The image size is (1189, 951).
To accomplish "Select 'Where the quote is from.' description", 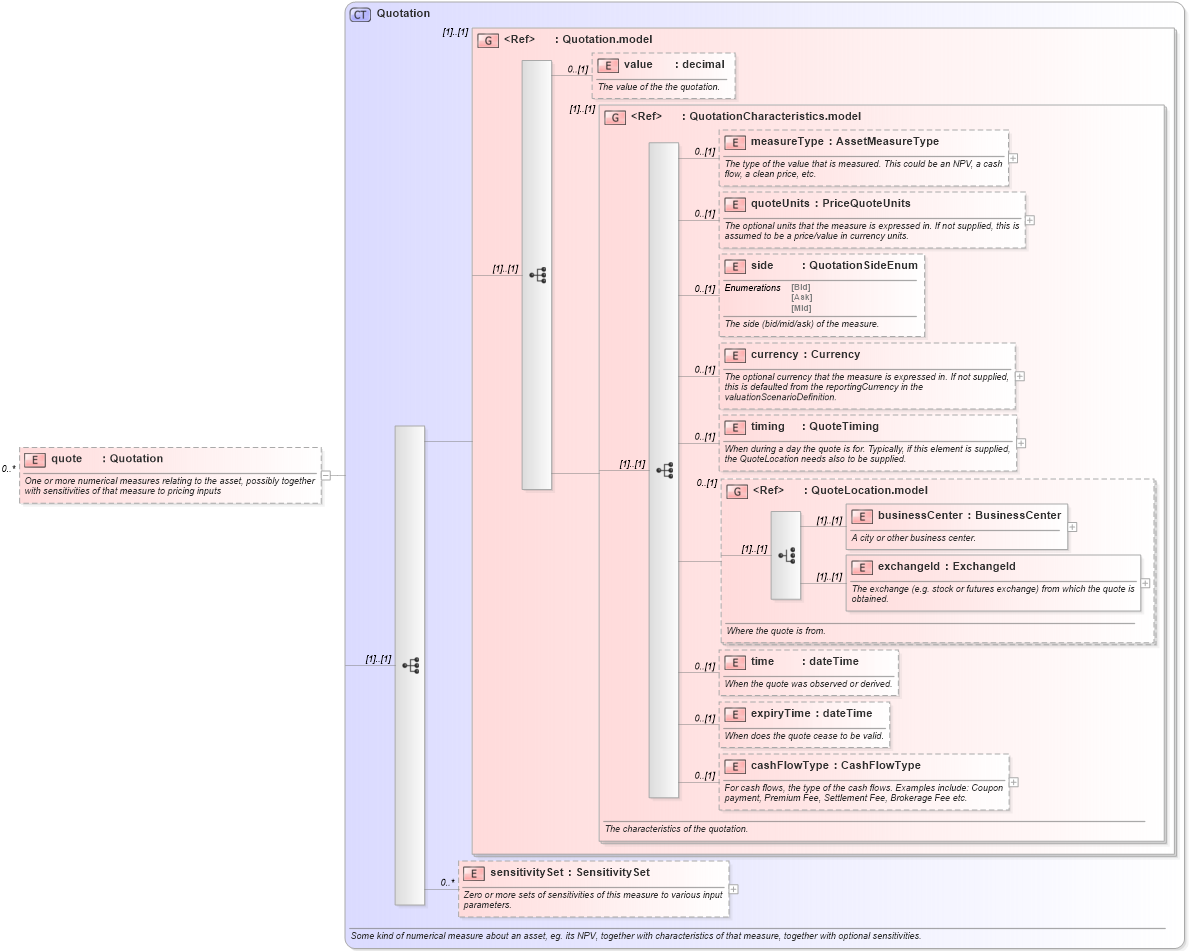I will tap(776, 631).
